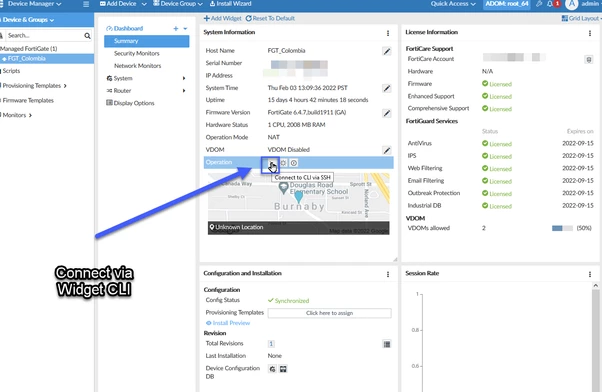Click the second Device Configuration DB icon
This screenshot has width=602, height=392.
pos(283,369)
